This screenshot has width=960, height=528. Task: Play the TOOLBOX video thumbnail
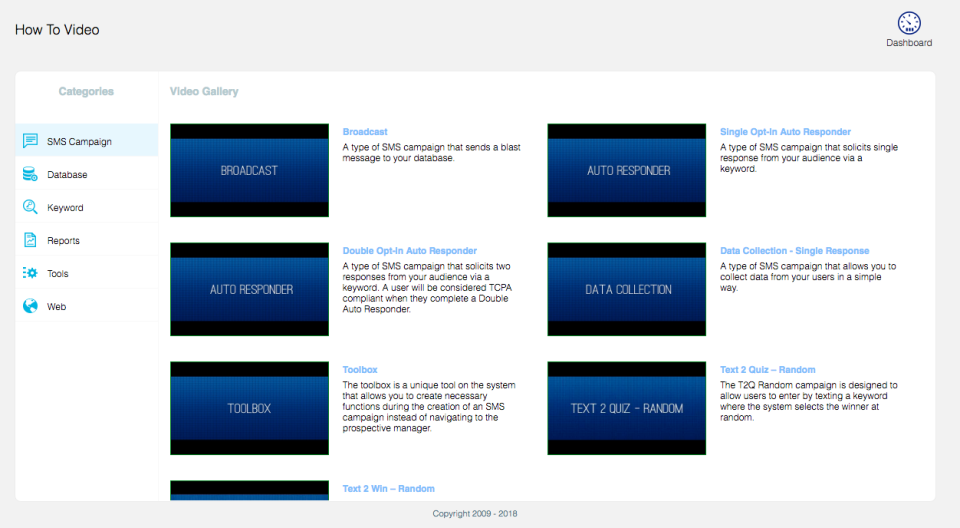click(x=249, y=408)
